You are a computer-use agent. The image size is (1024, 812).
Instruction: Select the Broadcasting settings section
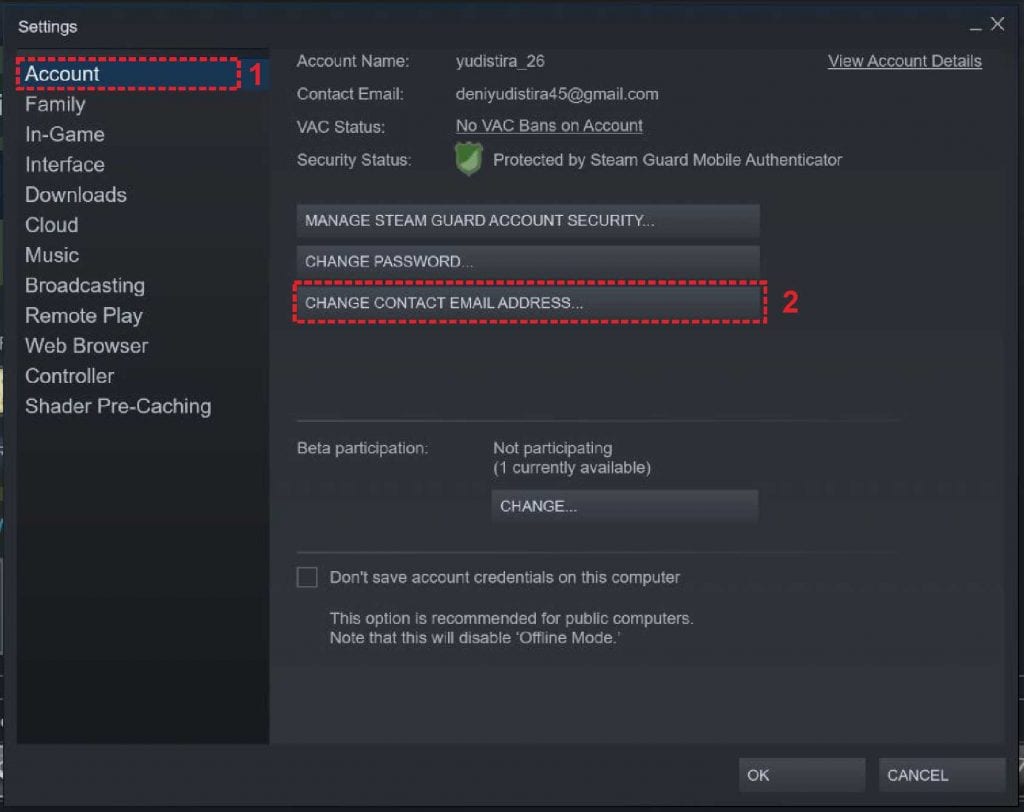[x=84, y=285]
